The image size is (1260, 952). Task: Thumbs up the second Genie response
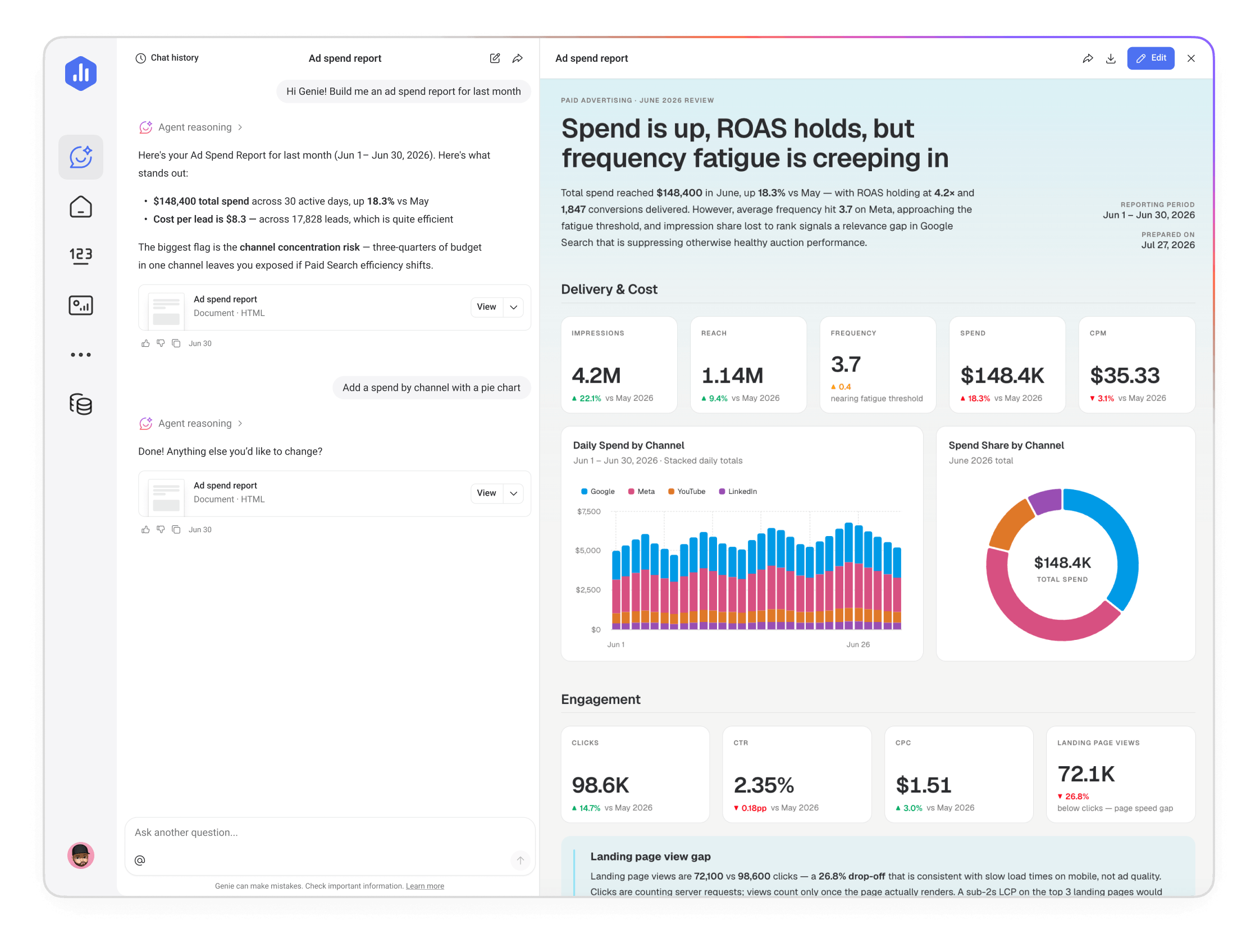coord(145,529)
